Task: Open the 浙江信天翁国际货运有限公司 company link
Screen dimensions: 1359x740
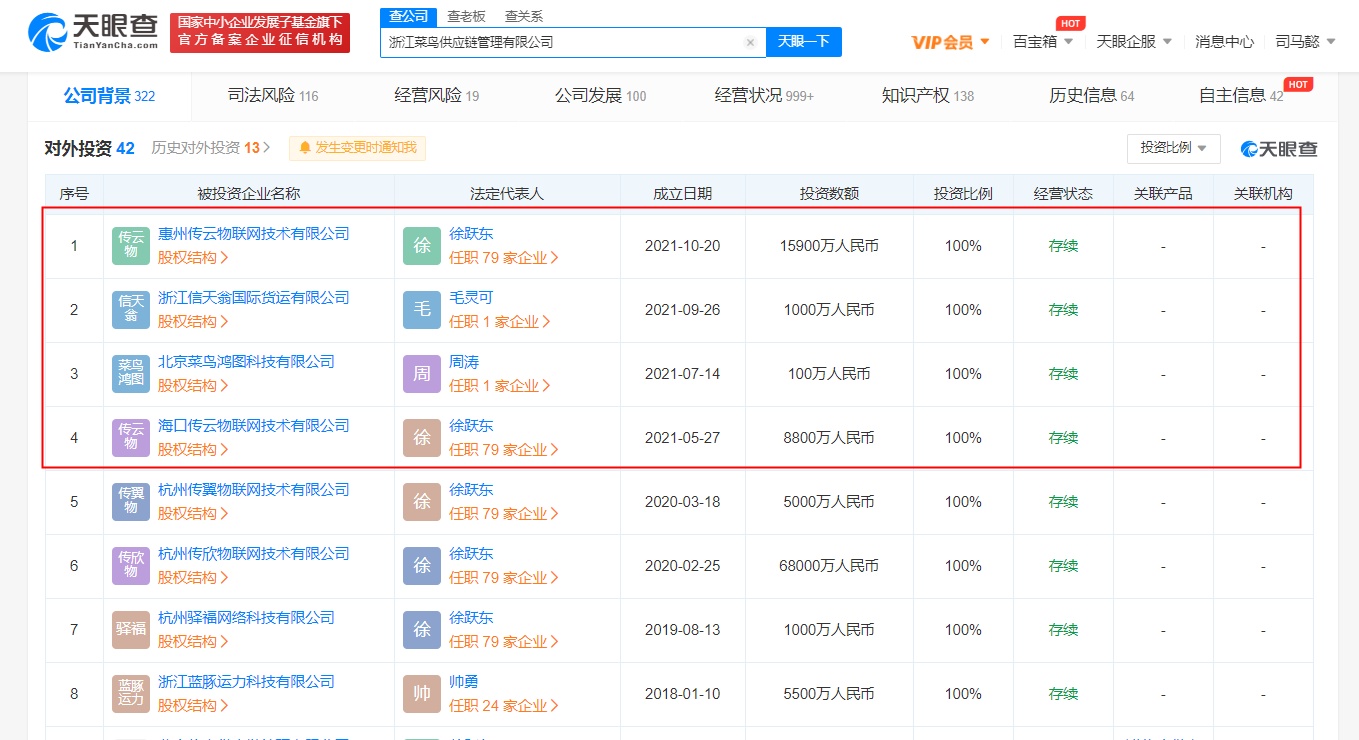Action: (254, 298)
